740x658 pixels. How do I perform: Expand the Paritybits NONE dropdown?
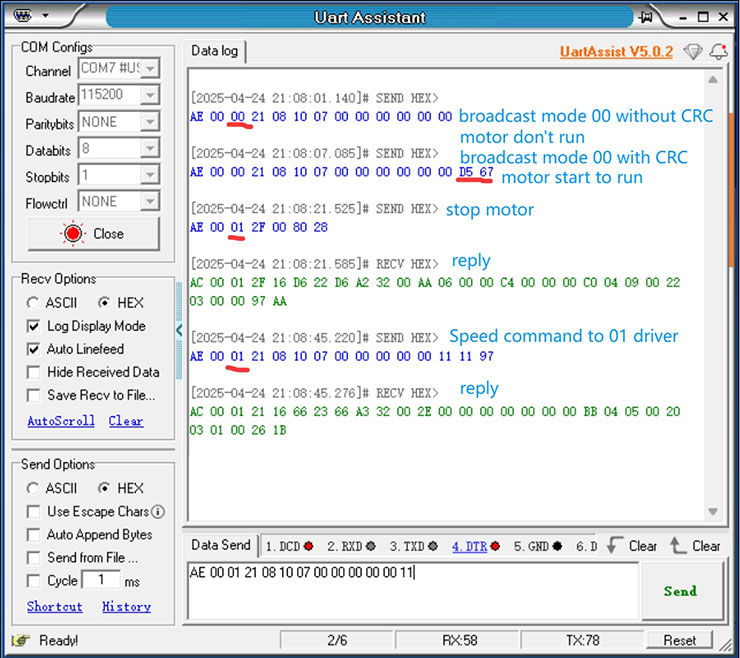tap(150, 122)
